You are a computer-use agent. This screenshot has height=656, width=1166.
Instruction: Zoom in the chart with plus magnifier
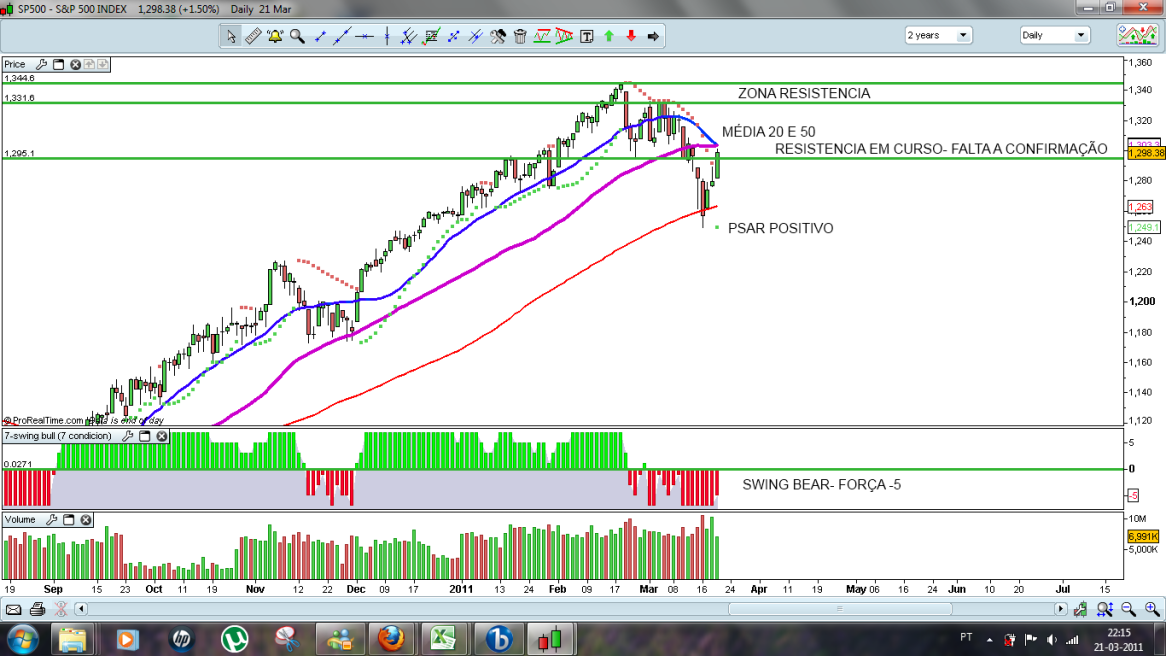(1153, 610)
